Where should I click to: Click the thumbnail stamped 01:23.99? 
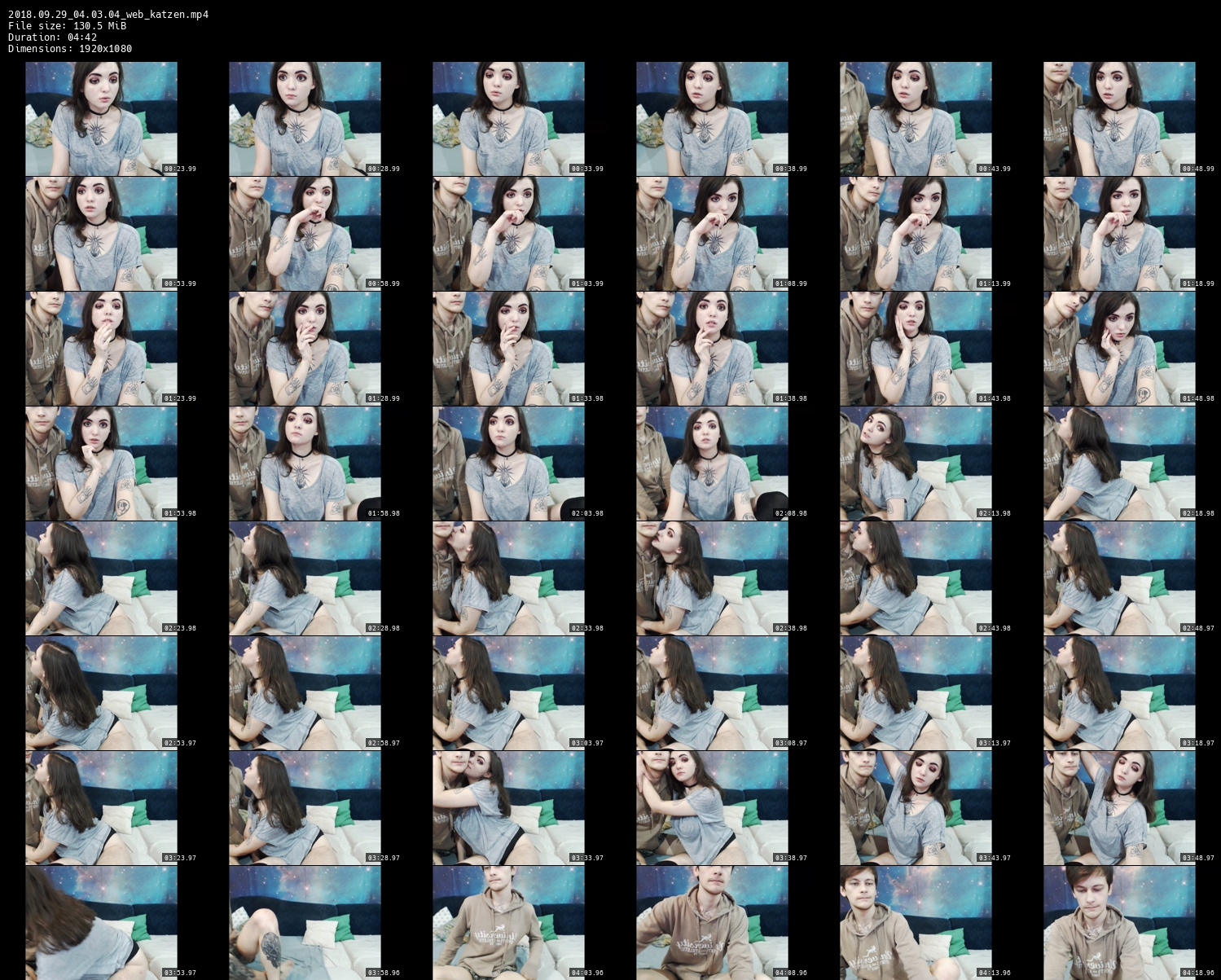point(102,349)
